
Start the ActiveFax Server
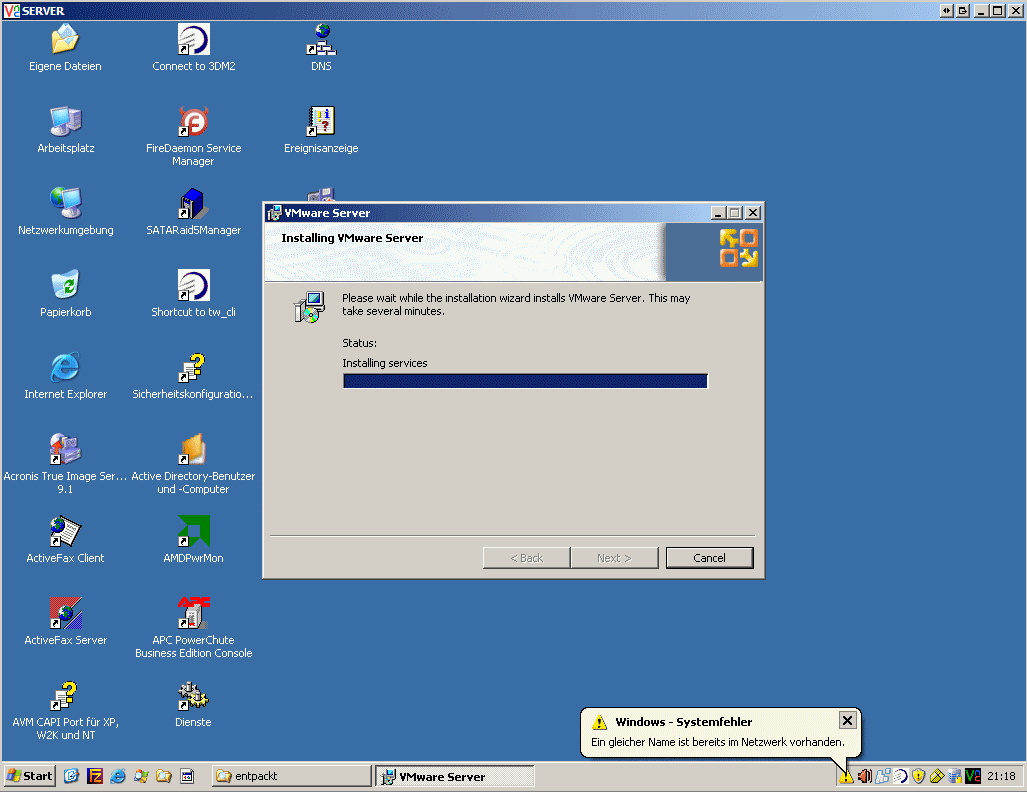pos(65,612)
